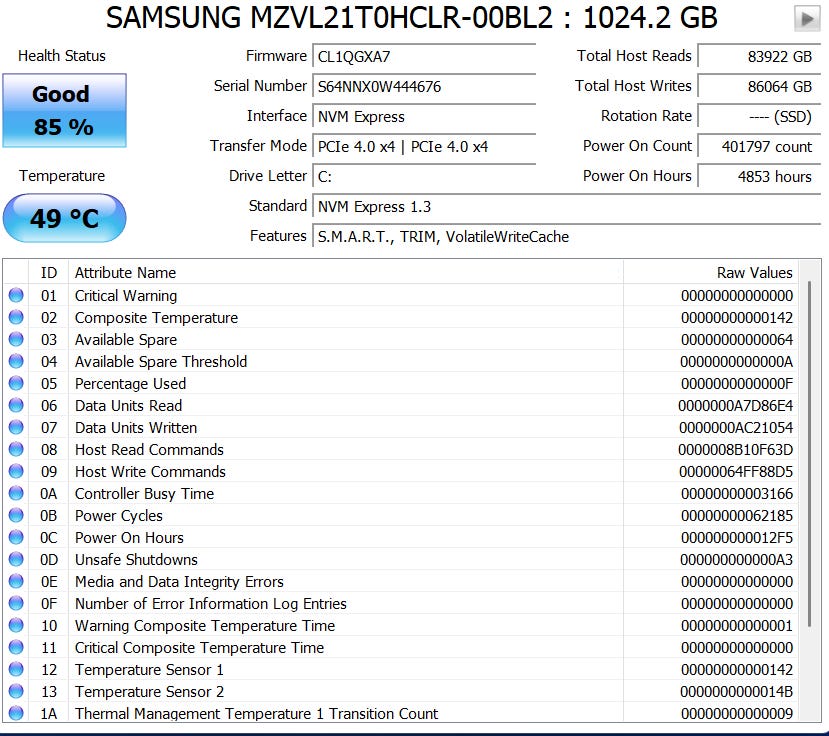Click the next-disk arrow button

pos(807,19)
